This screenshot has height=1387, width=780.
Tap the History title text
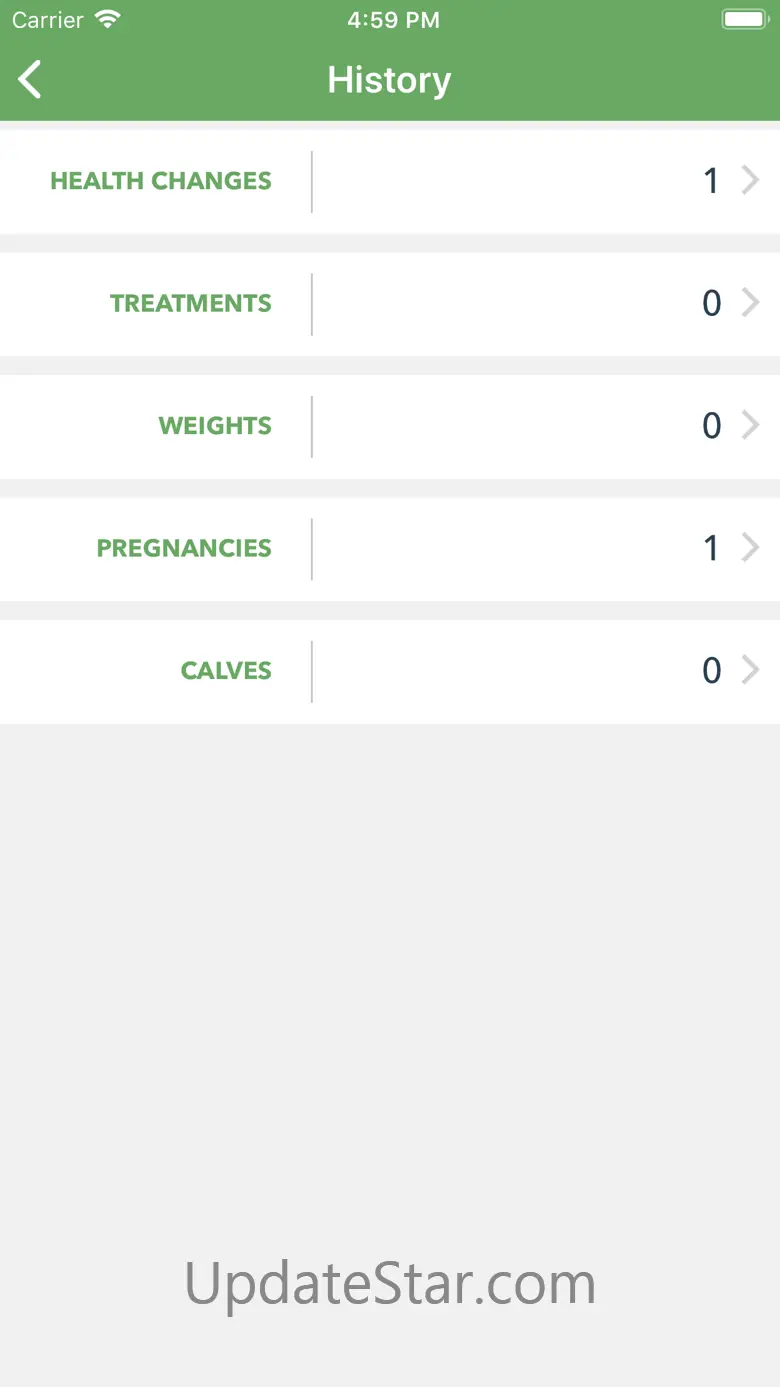click(389, 80)
